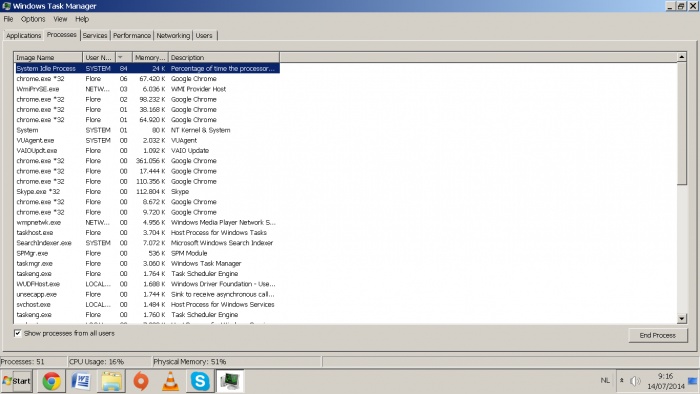Open the View menu
Viewport: 700px width, 394px height.
(x=60, y=19)
